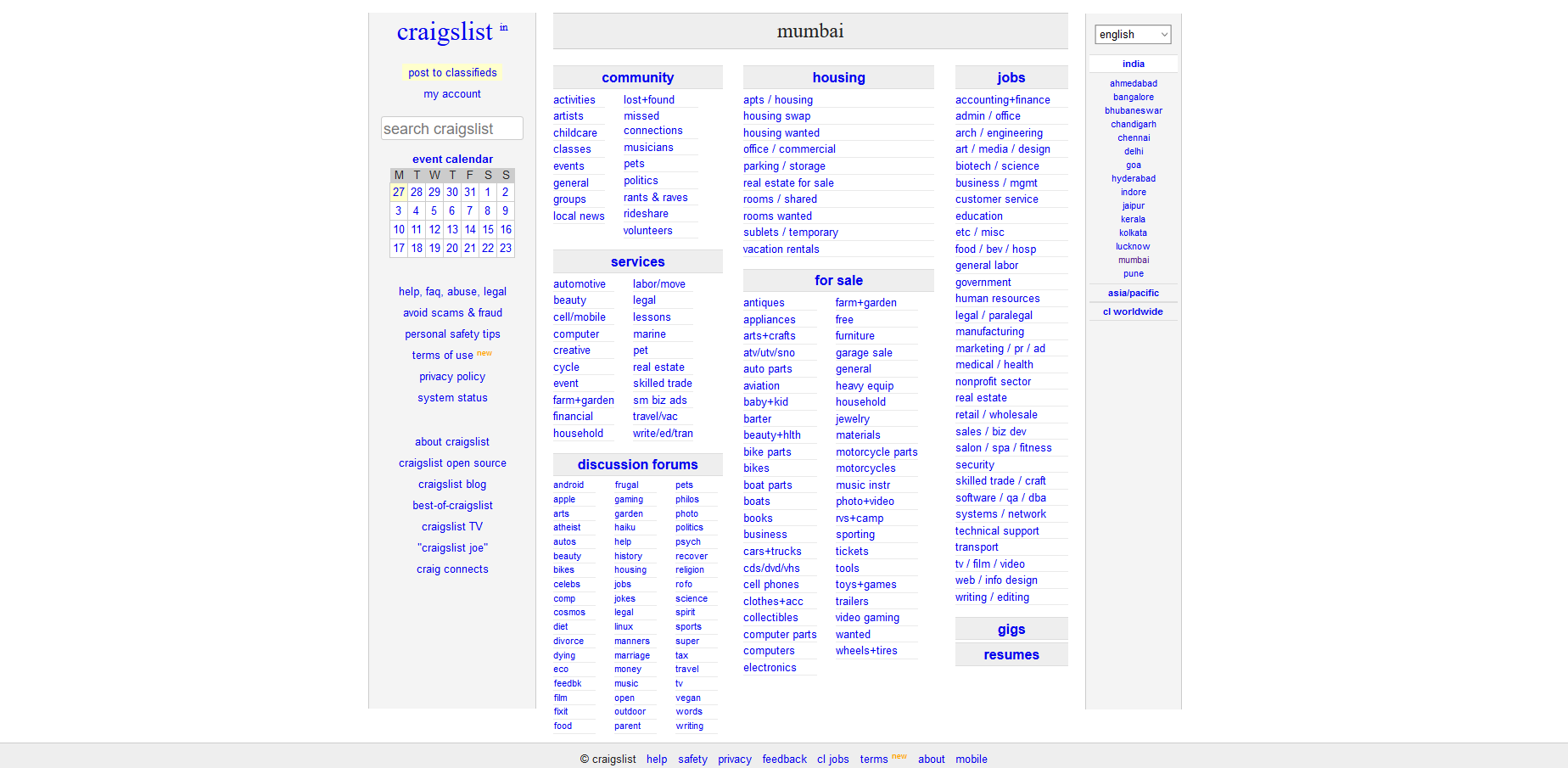Open software / qa / dba jobs

[x=1000, y=498]
